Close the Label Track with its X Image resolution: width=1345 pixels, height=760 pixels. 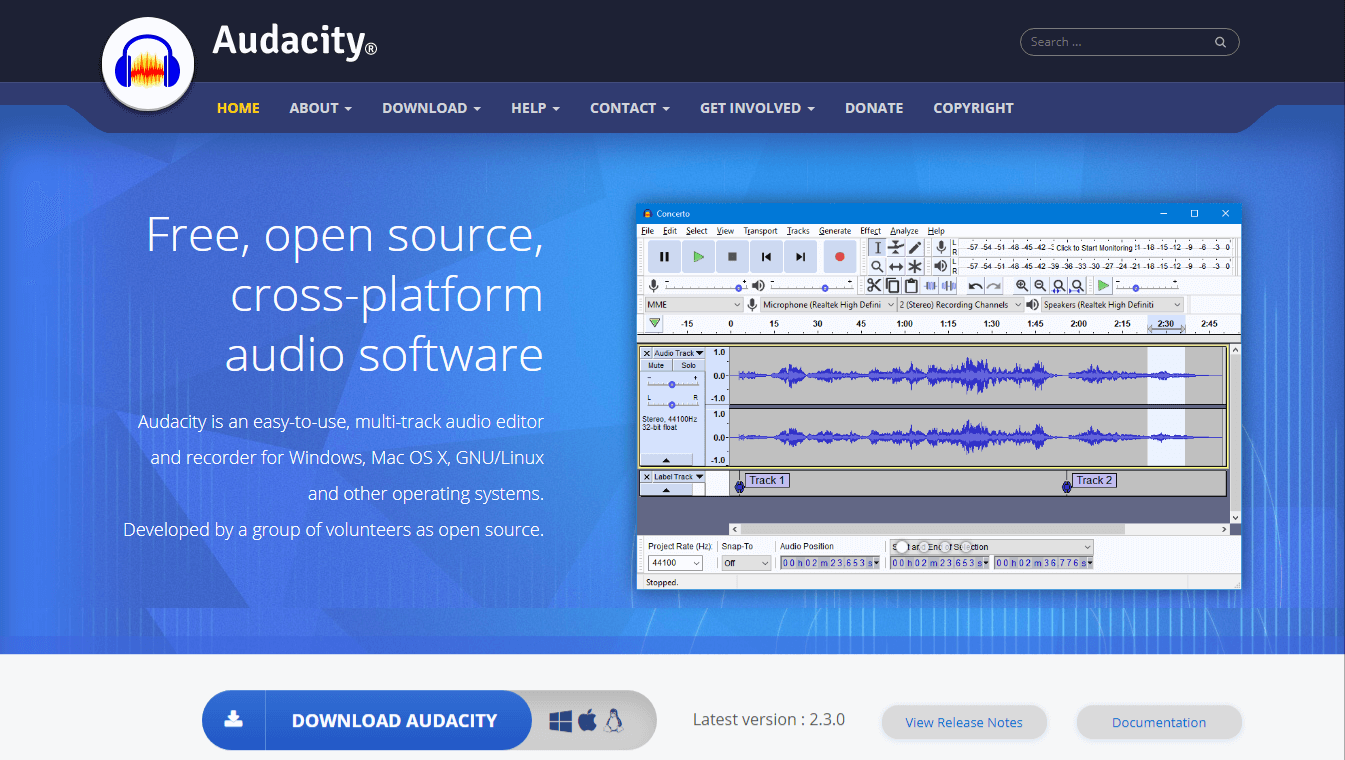pyautogui.click(x=647, y=477)
